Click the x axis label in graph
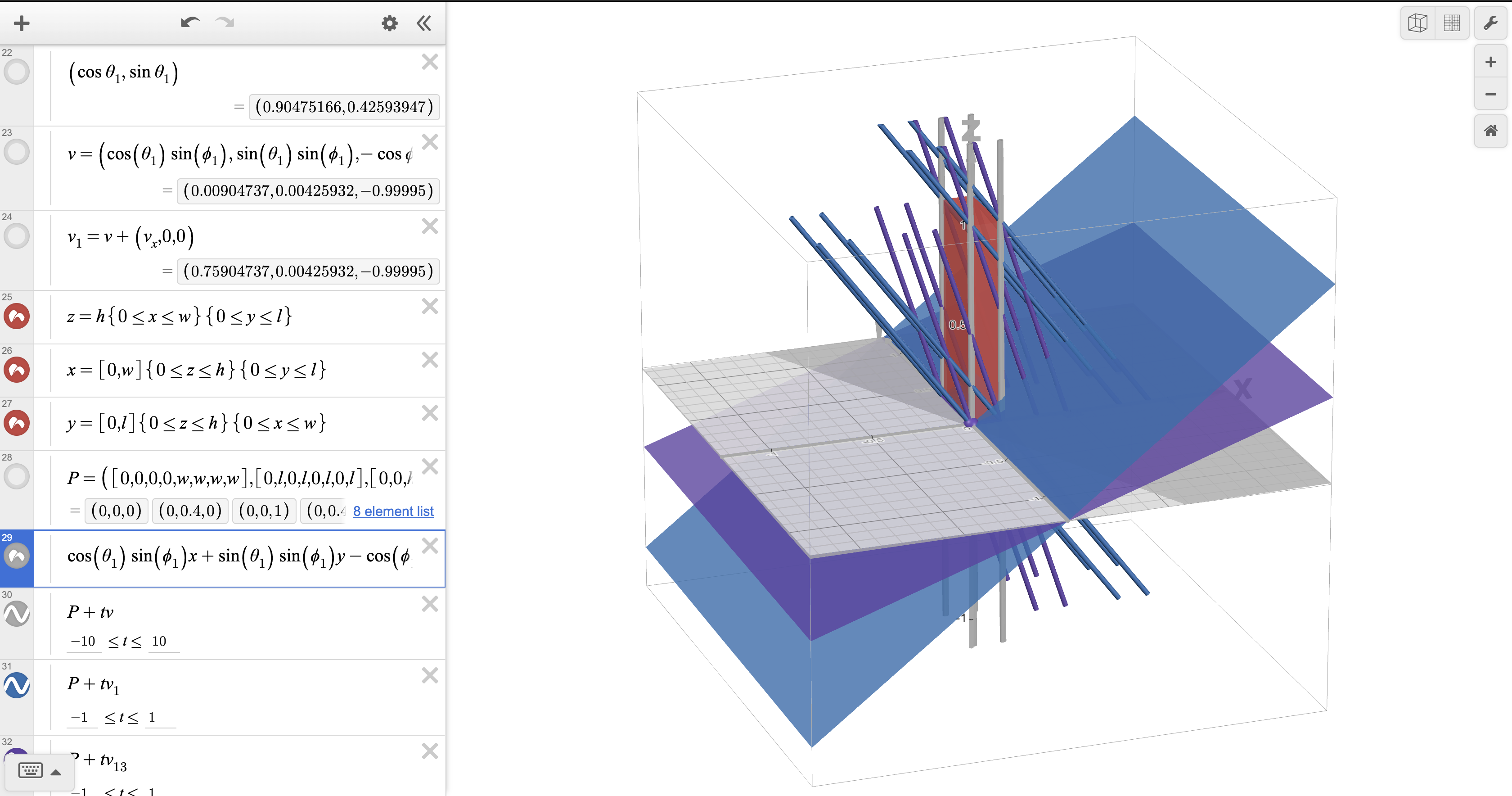Image resolution: width=1512 pixels, height=796 pixels. pos(1242,388)
